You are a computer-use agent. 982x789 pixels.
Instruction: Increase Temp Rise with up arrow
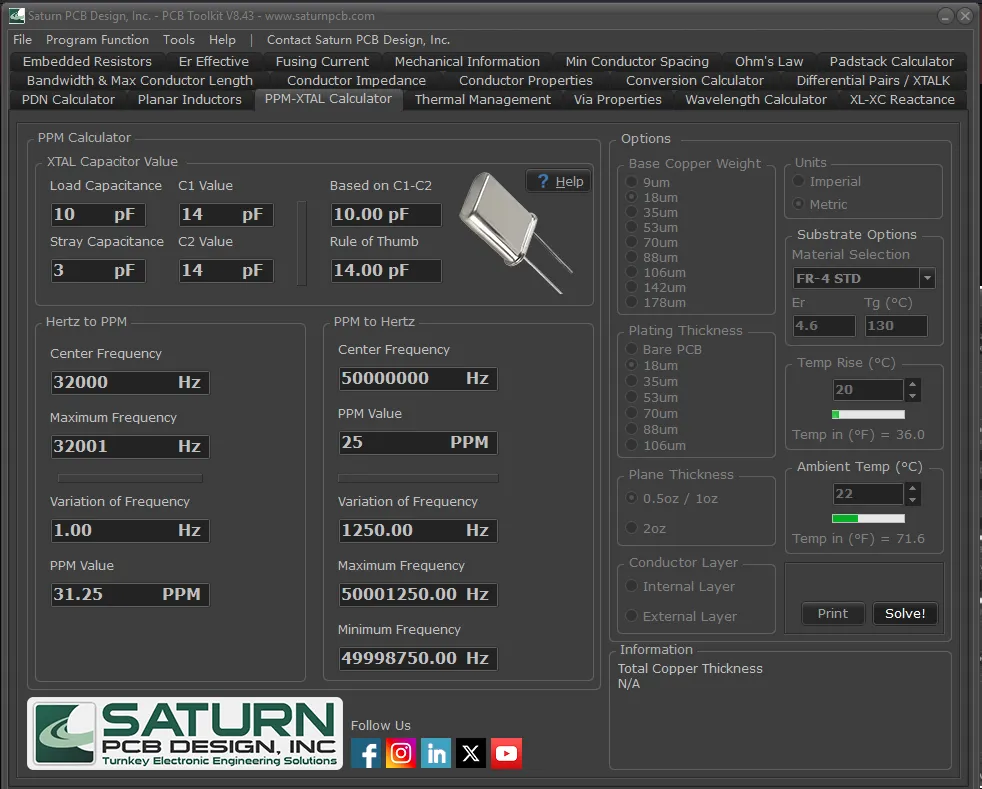[912, 384]
